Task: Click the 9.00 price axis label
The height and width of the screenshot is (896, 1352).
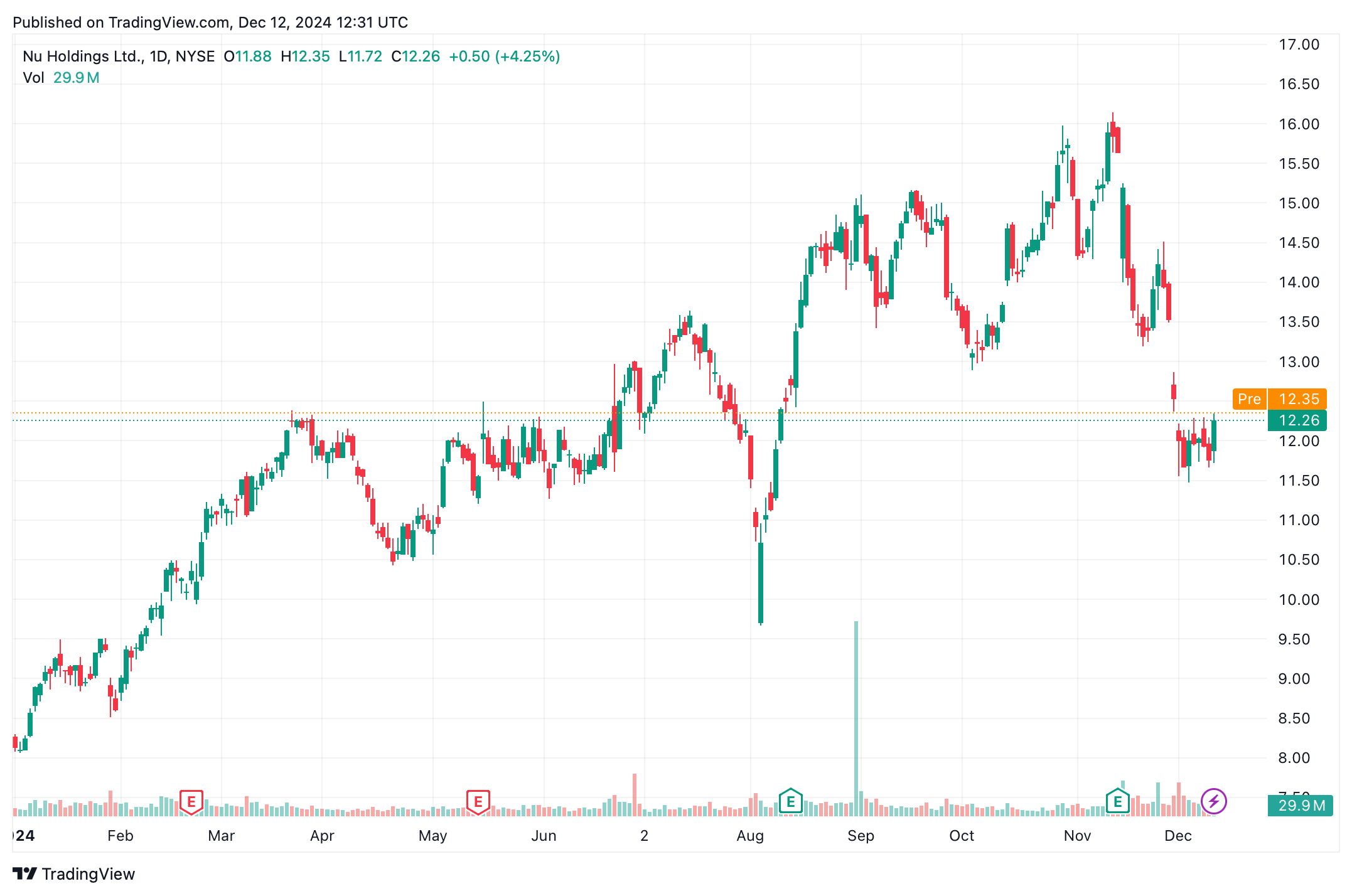Action: tap(1294, 679)
